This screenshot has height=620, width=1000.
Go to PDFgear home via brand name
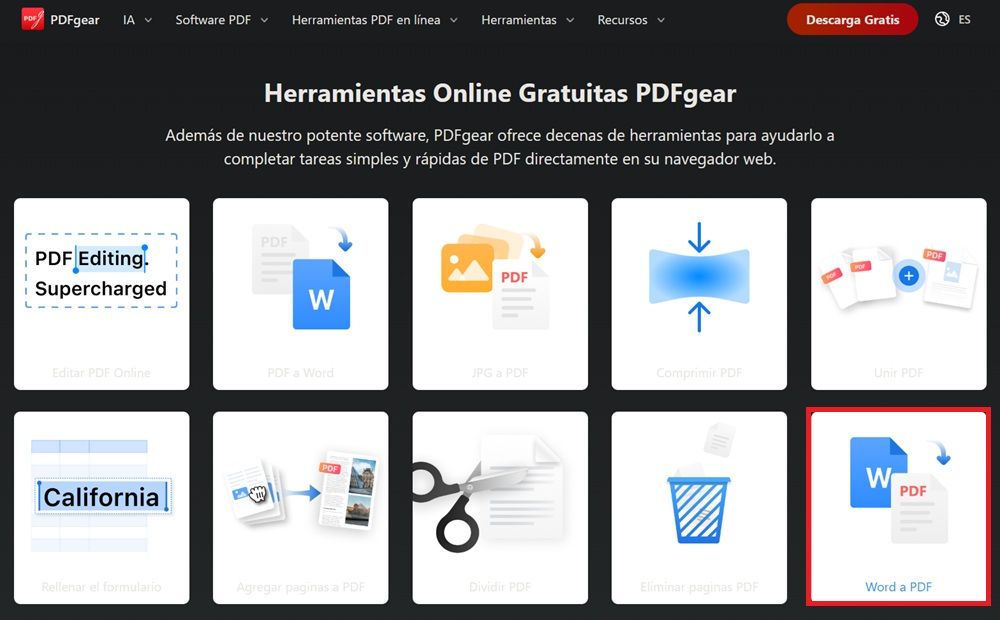(75, 20)
